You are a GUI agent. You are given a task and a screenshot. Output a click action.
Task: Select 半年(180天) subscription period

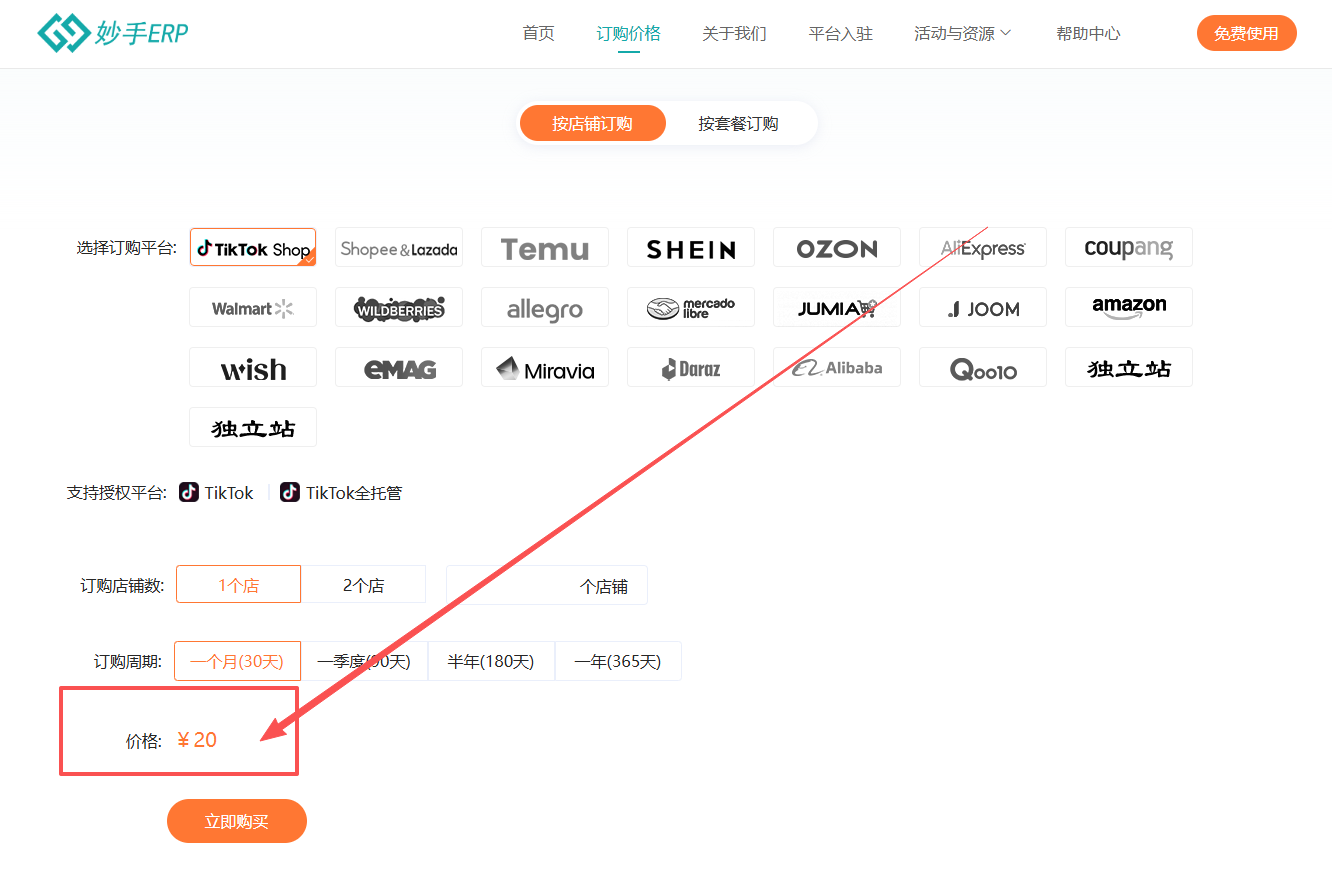pyautogui.click(x=490, y=661)
